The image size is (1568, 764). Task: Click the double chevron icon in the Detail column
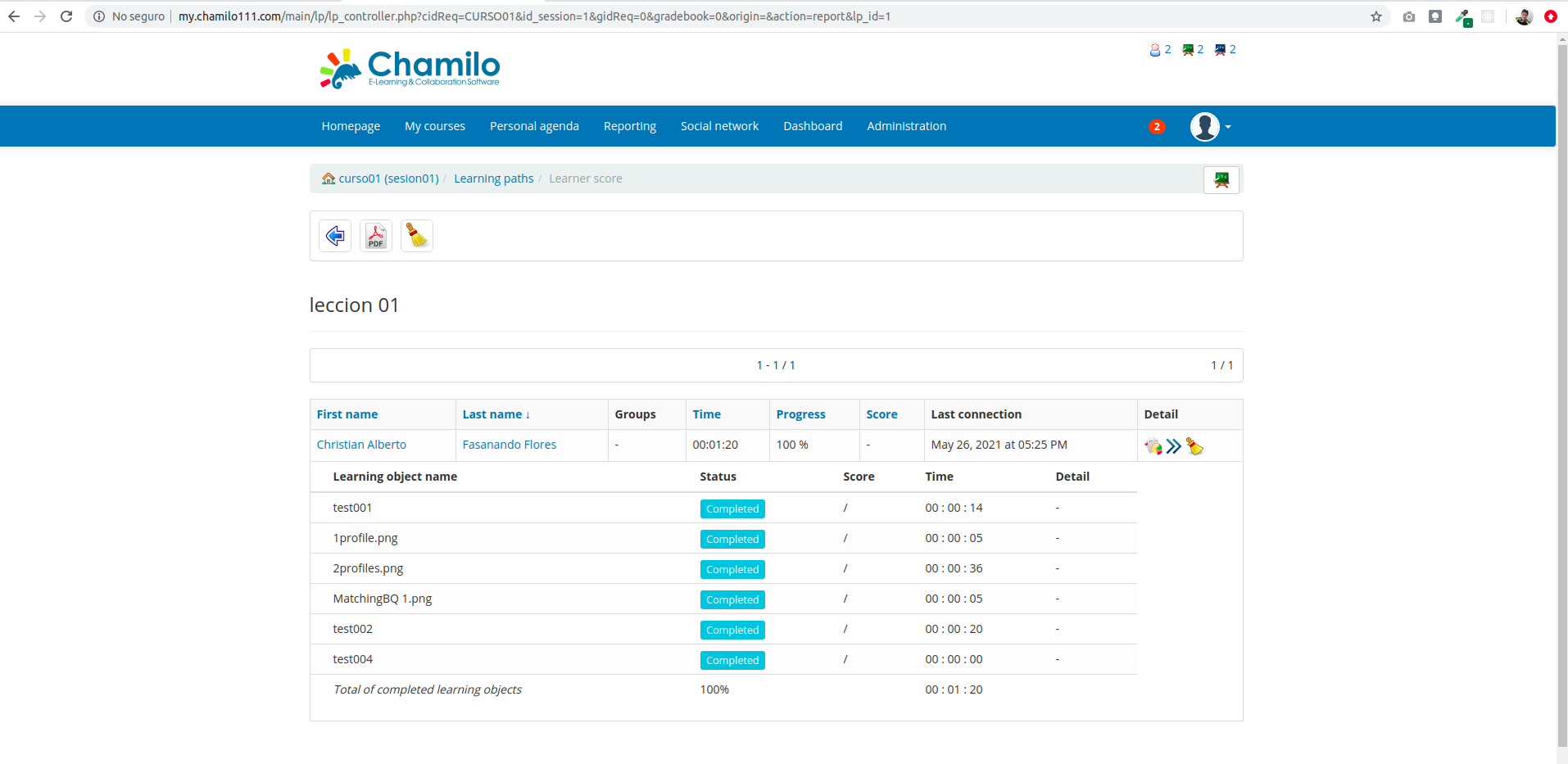coord(1173,445)
